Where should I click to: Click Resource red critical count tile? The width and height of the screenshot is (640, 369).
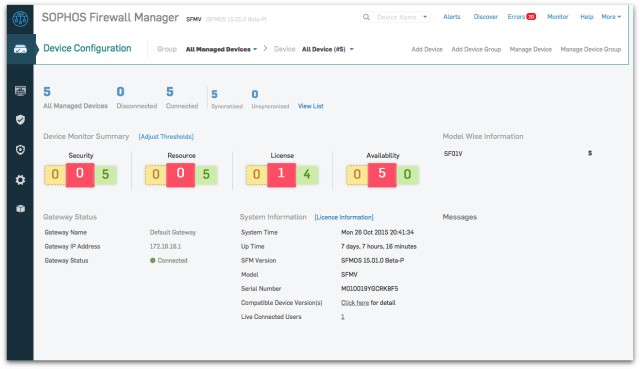[x=180, y=175]
